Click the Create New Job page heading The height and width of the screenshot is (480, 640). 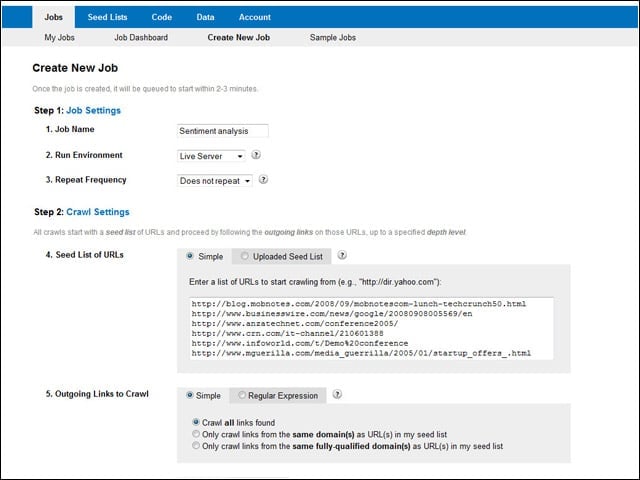pyautogui.click(x=75, y=68)
